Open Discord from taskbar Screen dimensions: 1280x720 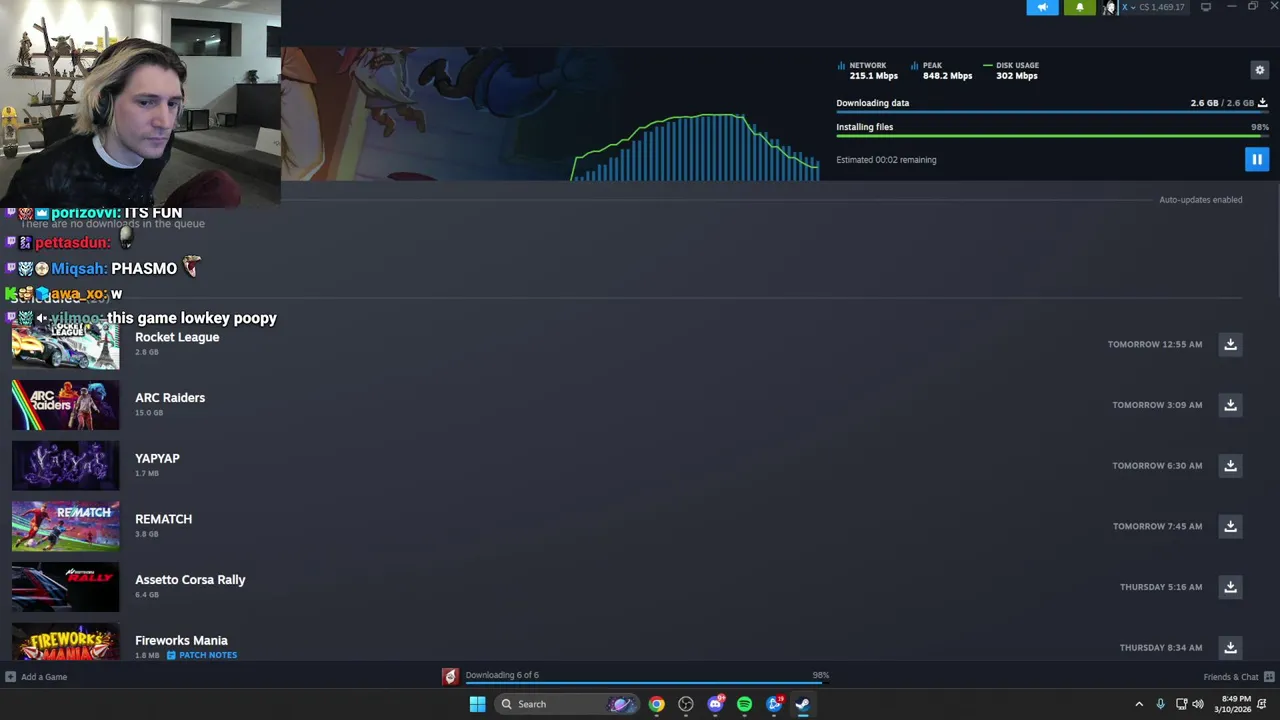point(715,704)
